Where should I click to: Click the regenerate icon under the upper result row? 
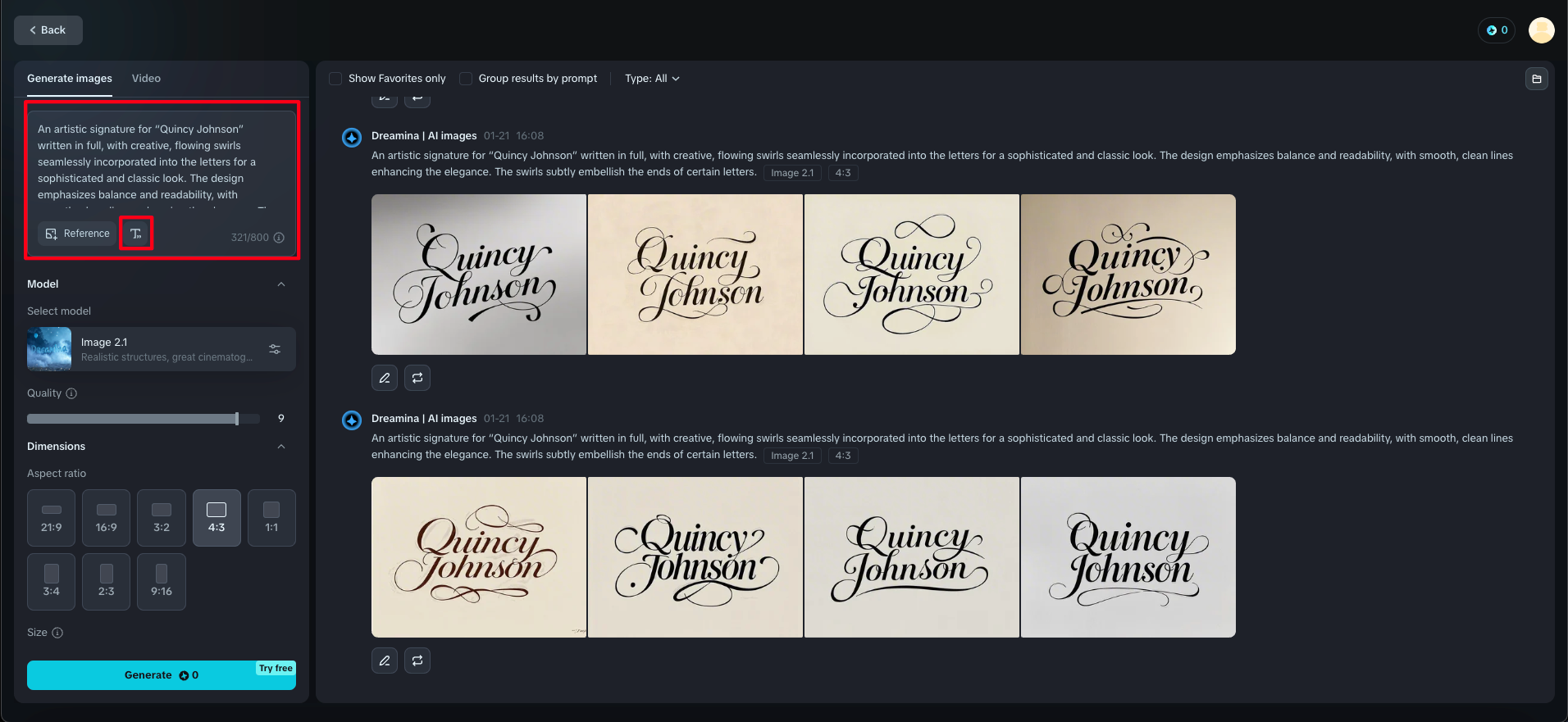pos(417,378)
